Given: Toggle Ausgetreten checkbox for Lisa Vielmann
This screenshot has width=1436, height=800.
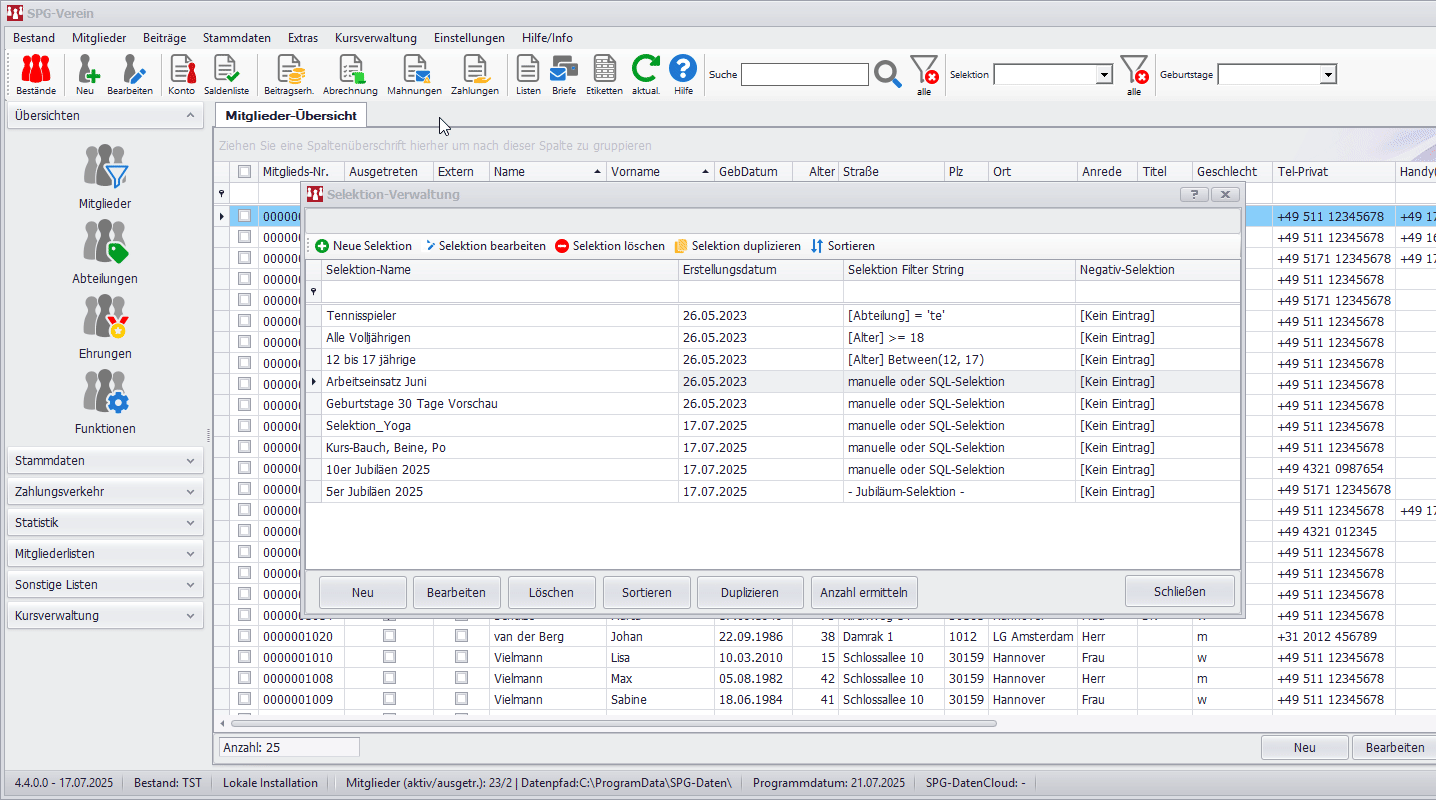Looking at the screenshot, I should coord(389,657).
